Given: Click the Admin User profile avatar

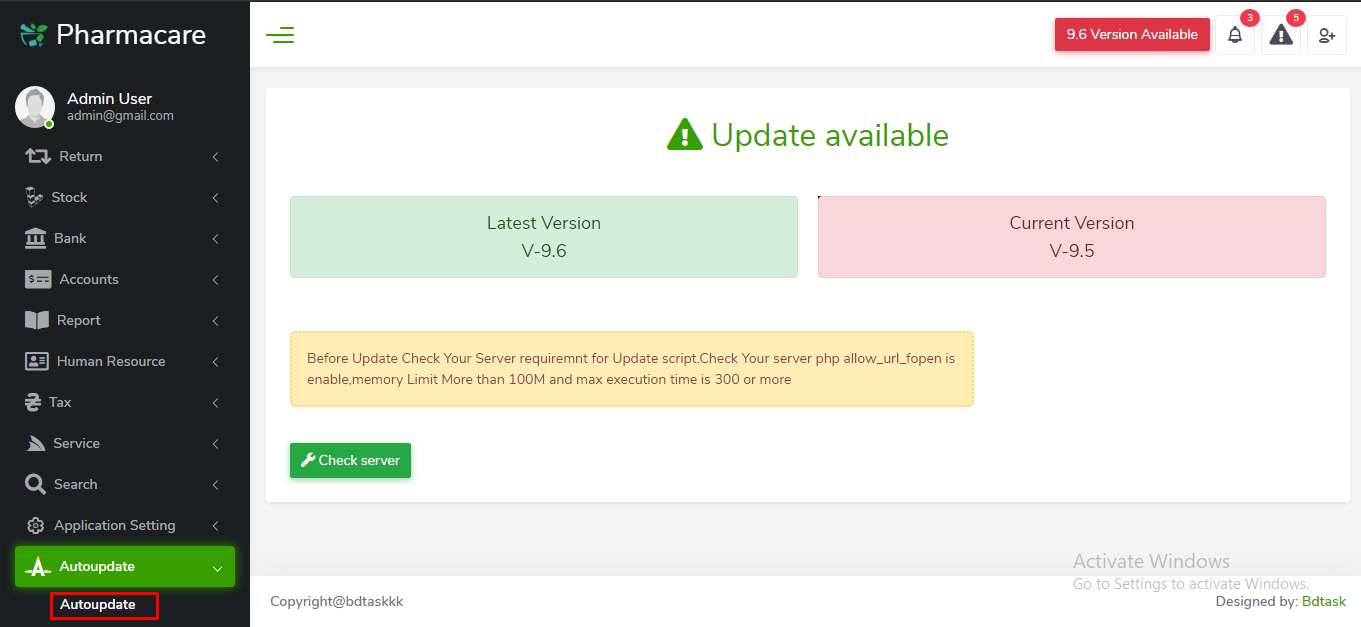Looking at the screenshot, I should click(x=35, y=106).
